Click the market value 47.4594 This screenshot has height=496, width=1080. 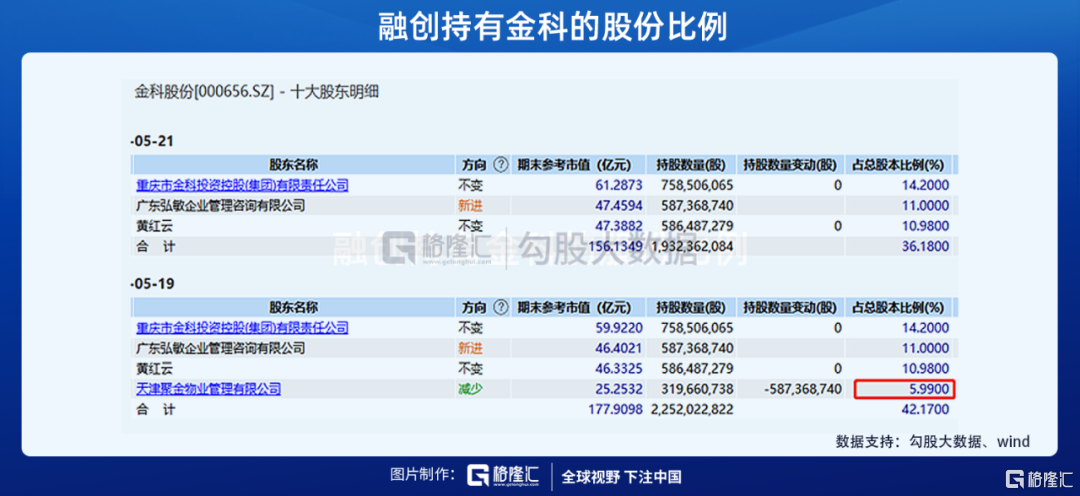(x=619, y=205)
